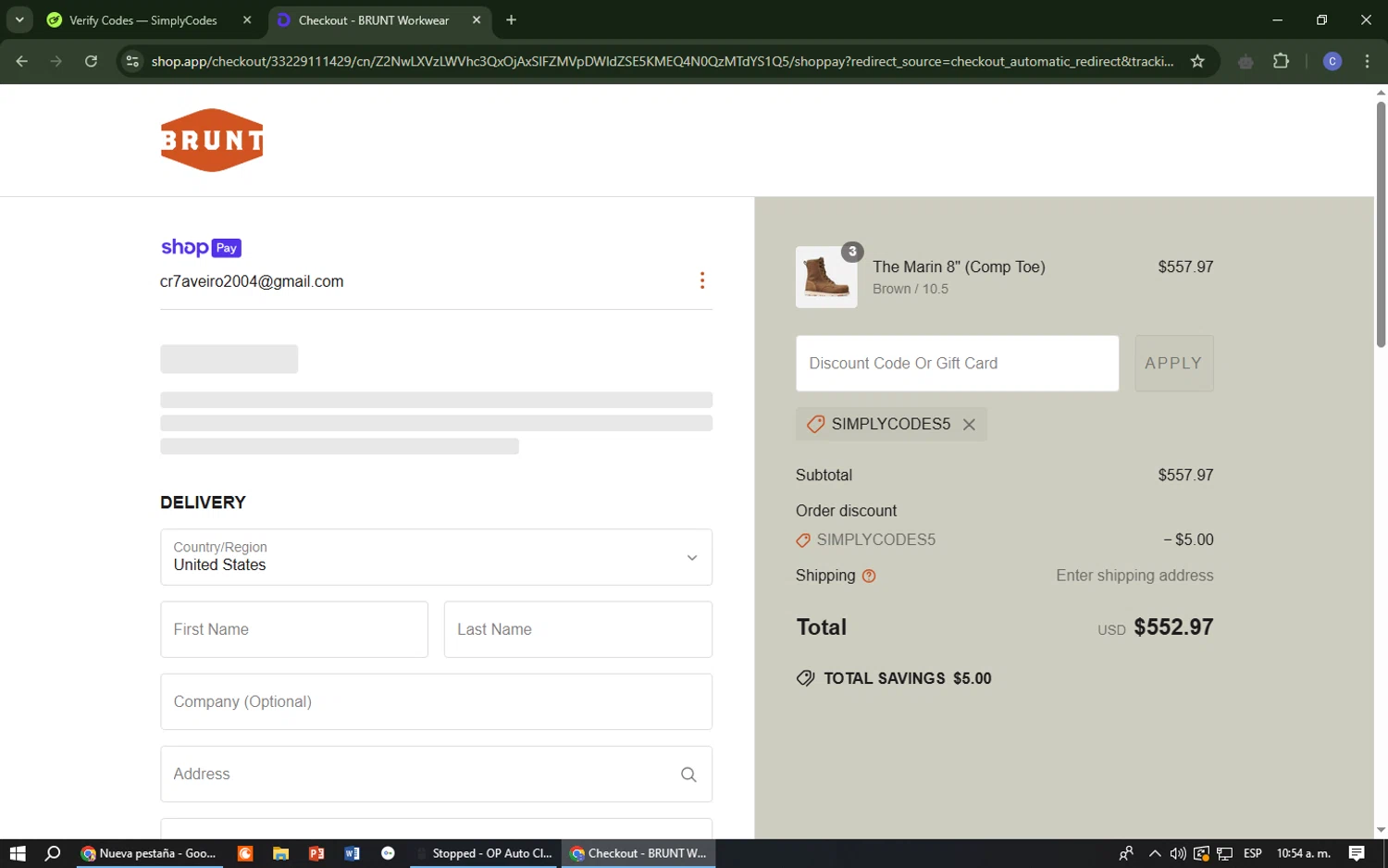Image resolution: width=1388 pixels, height=868 pixels.
Task: Click the shipping help question icon
Action: pos(869,576)
